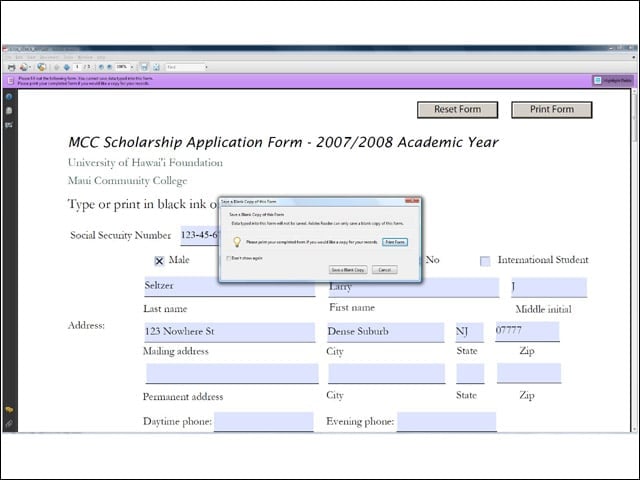Click the zoom out toolbar icon
Viewport: 640px width, 480px height.
101,67
